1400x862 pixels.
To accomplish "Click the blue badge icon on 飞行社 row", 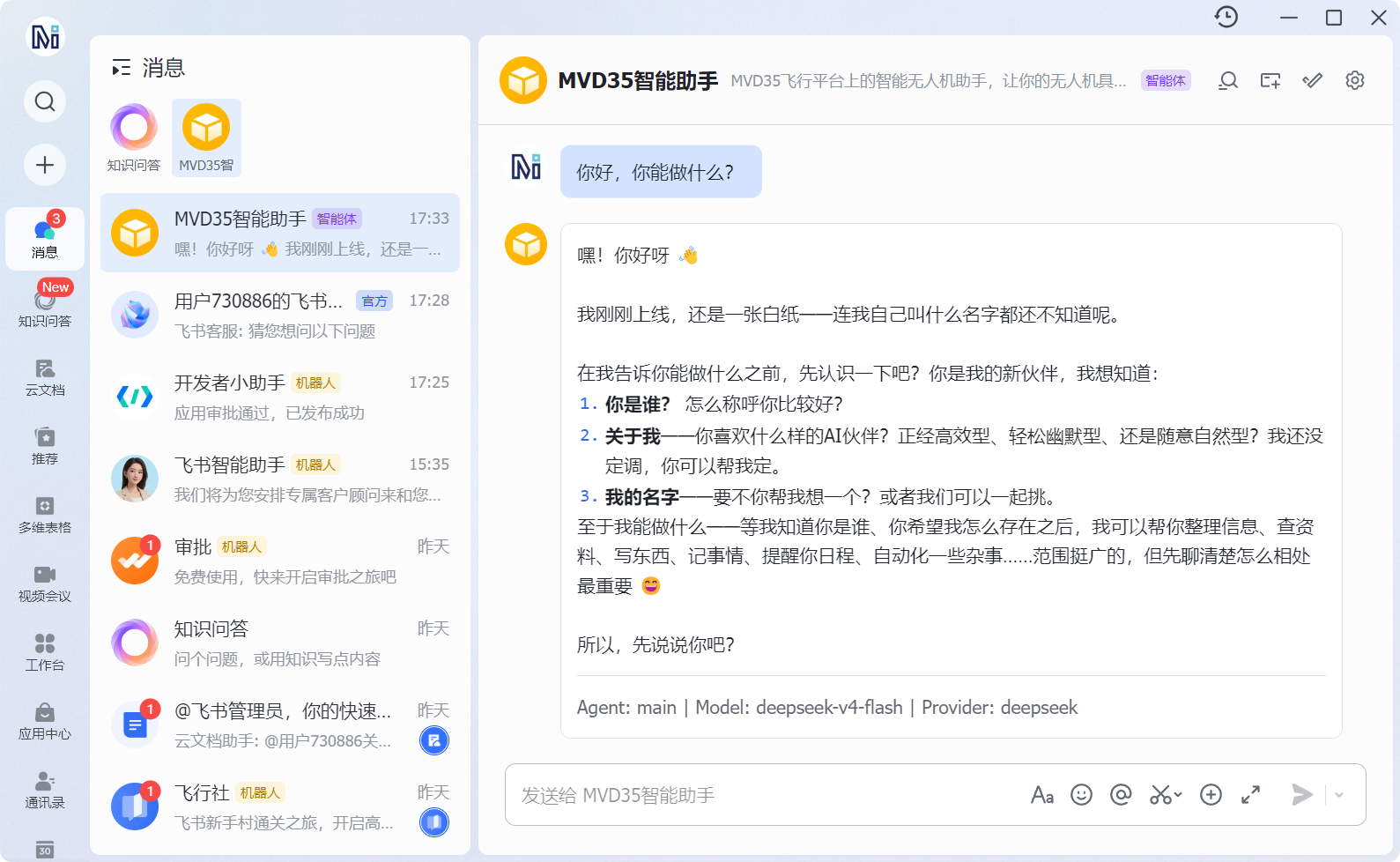I will (x=434, y=822).
